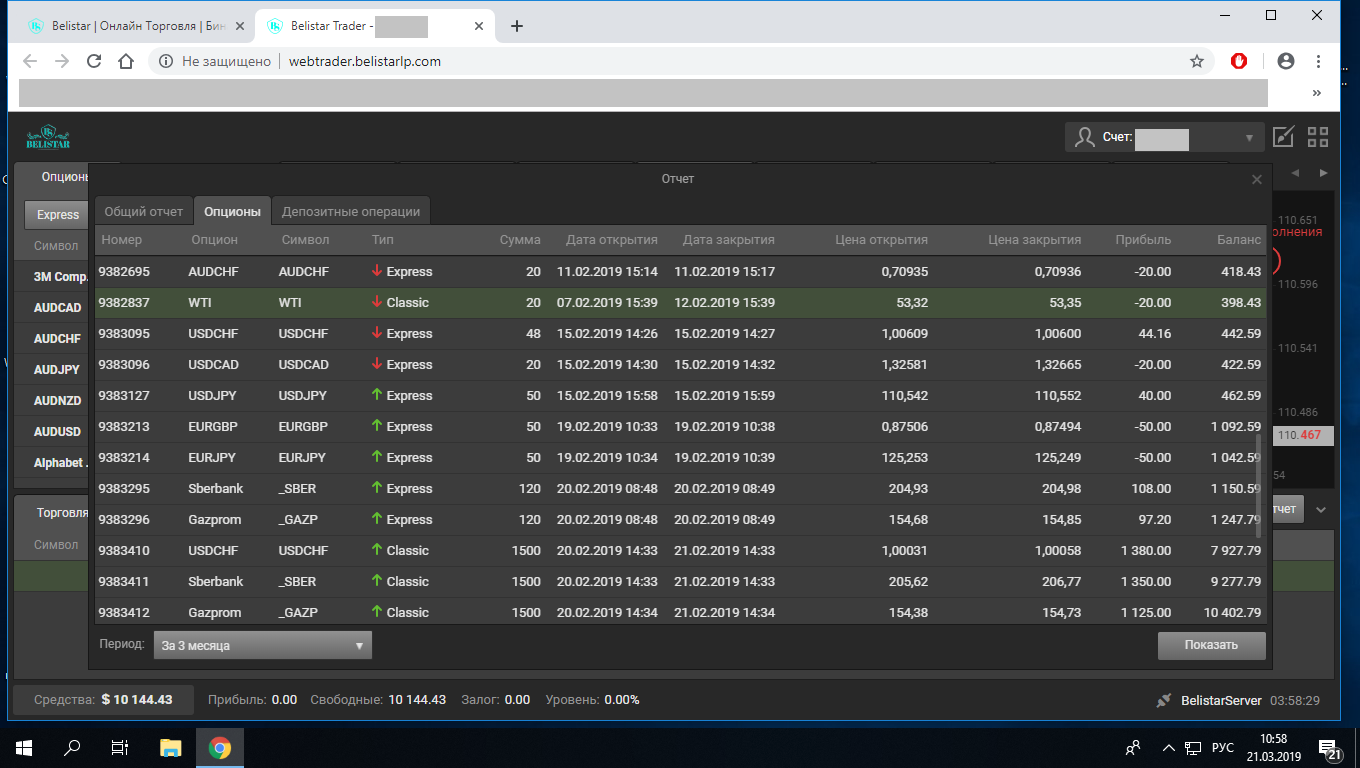Close the Отчет report dialog
This screenshot has width=1360, height=768.
point(1257,179)
